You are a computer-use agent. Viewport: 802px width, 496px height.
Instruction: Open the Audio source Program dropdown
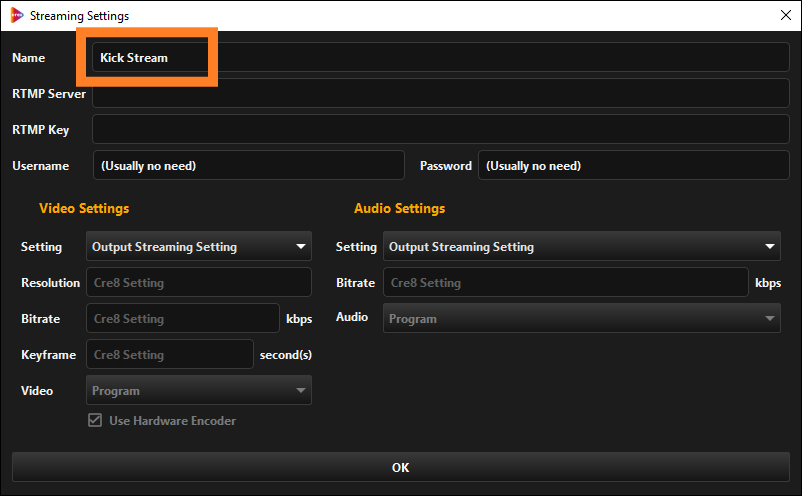click(582, 318)
